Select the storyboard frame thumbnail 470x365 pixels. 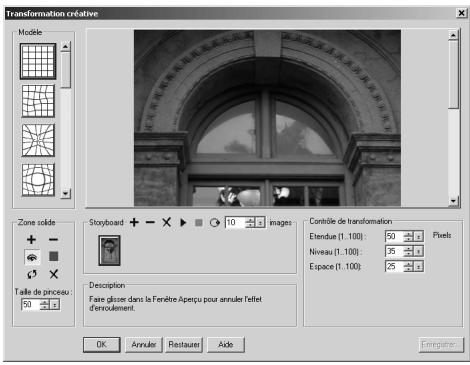(x=109, y=250)
